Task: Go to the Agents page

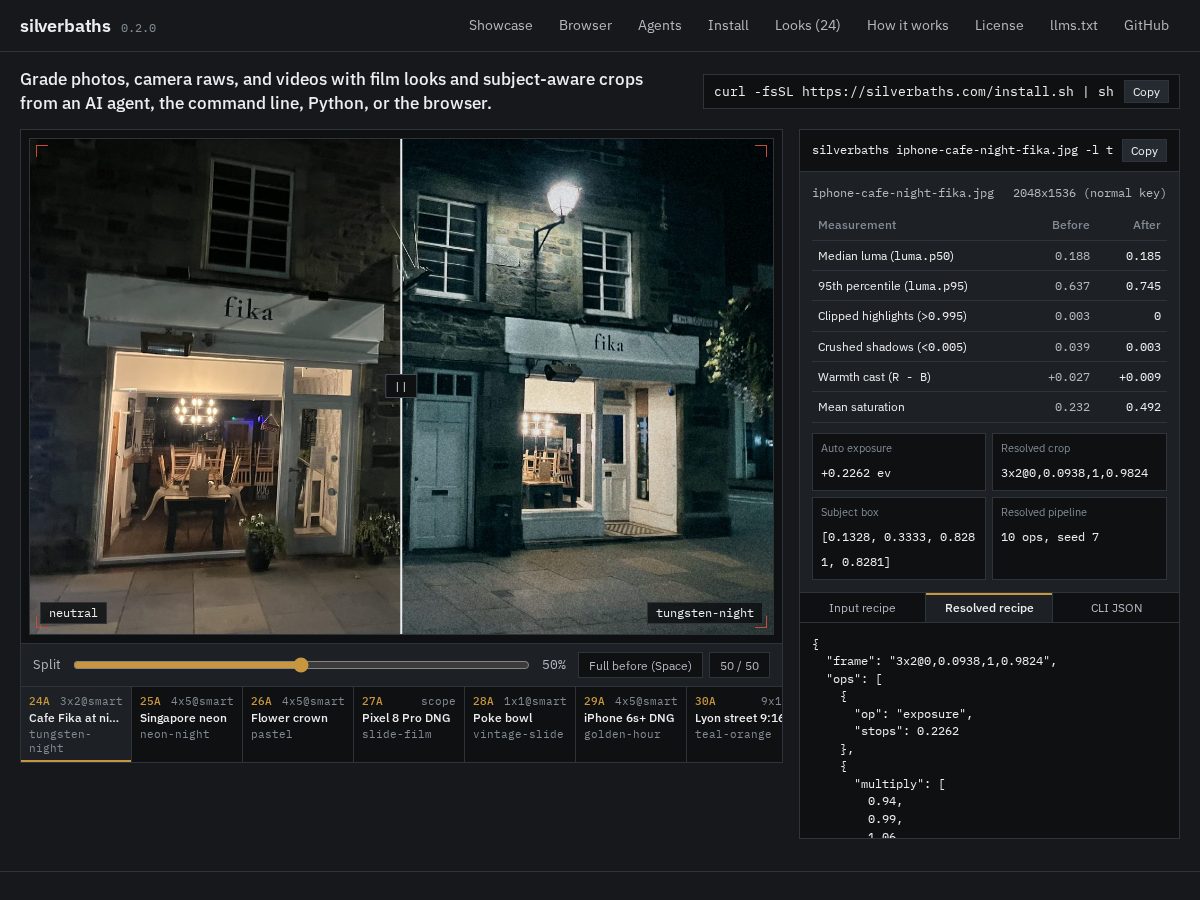Action: click(660, 25)
